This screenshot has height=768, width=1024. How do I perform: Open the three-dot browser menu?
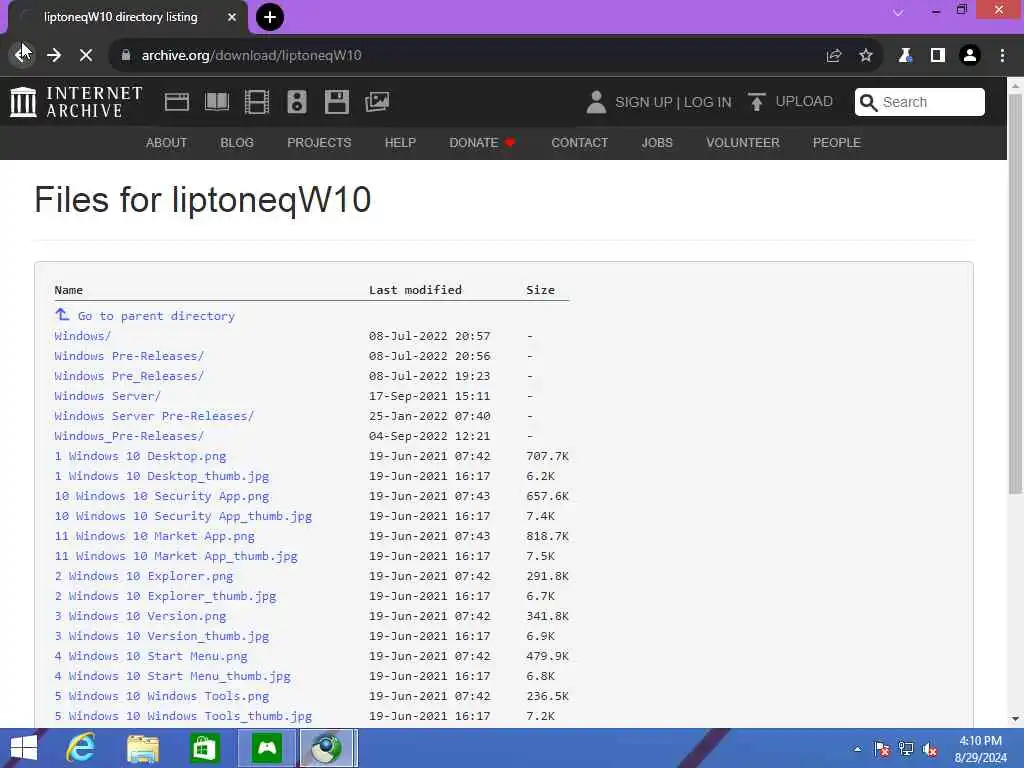pyautogui.click(x=1002, y=56)
